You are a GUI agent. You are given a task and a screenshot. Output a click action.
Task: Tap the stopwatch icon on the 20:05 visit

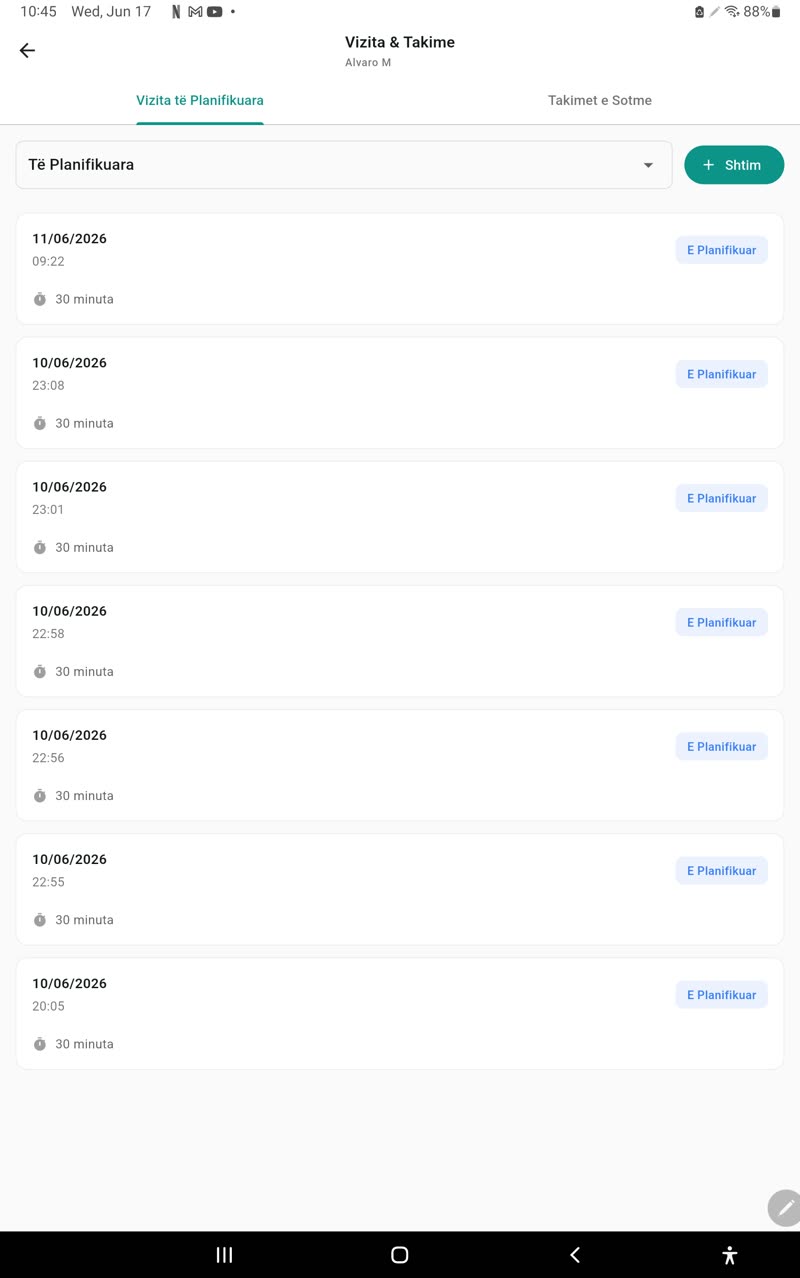coord(40,1044)
